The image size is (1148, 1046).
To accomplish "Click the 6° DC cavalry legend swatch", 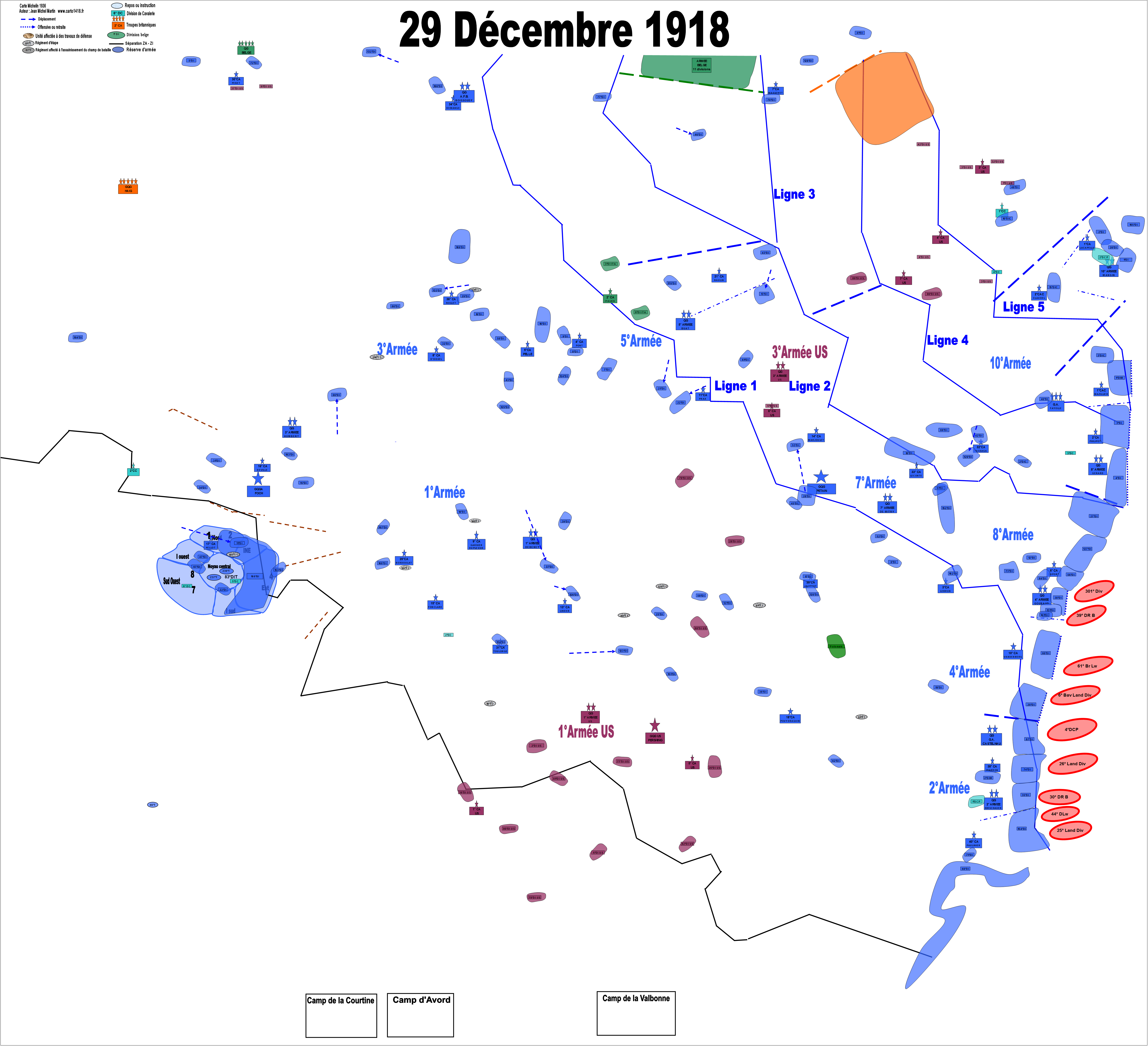I will (x=118, y=13).
